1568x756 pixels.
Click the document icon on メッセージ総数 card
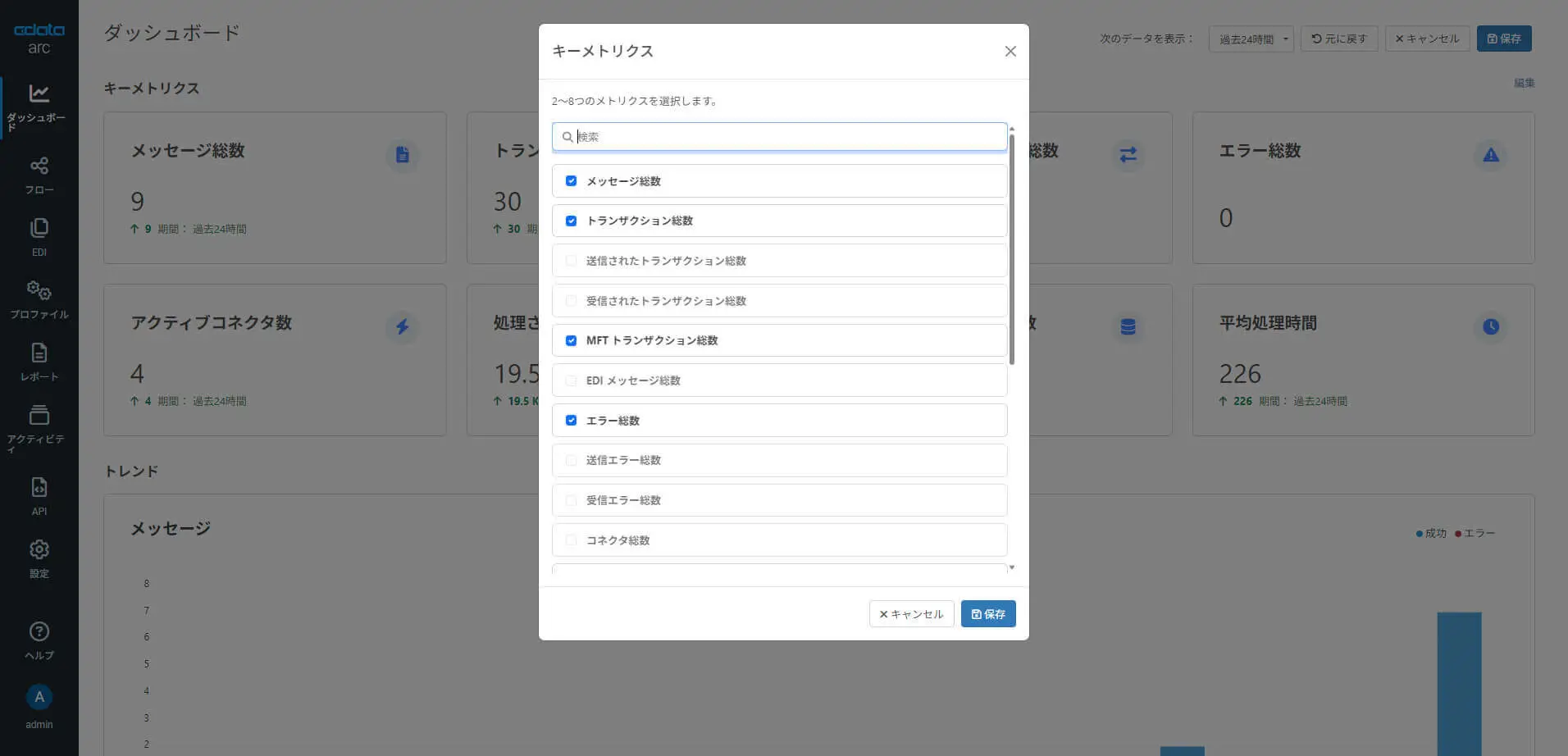402,155
